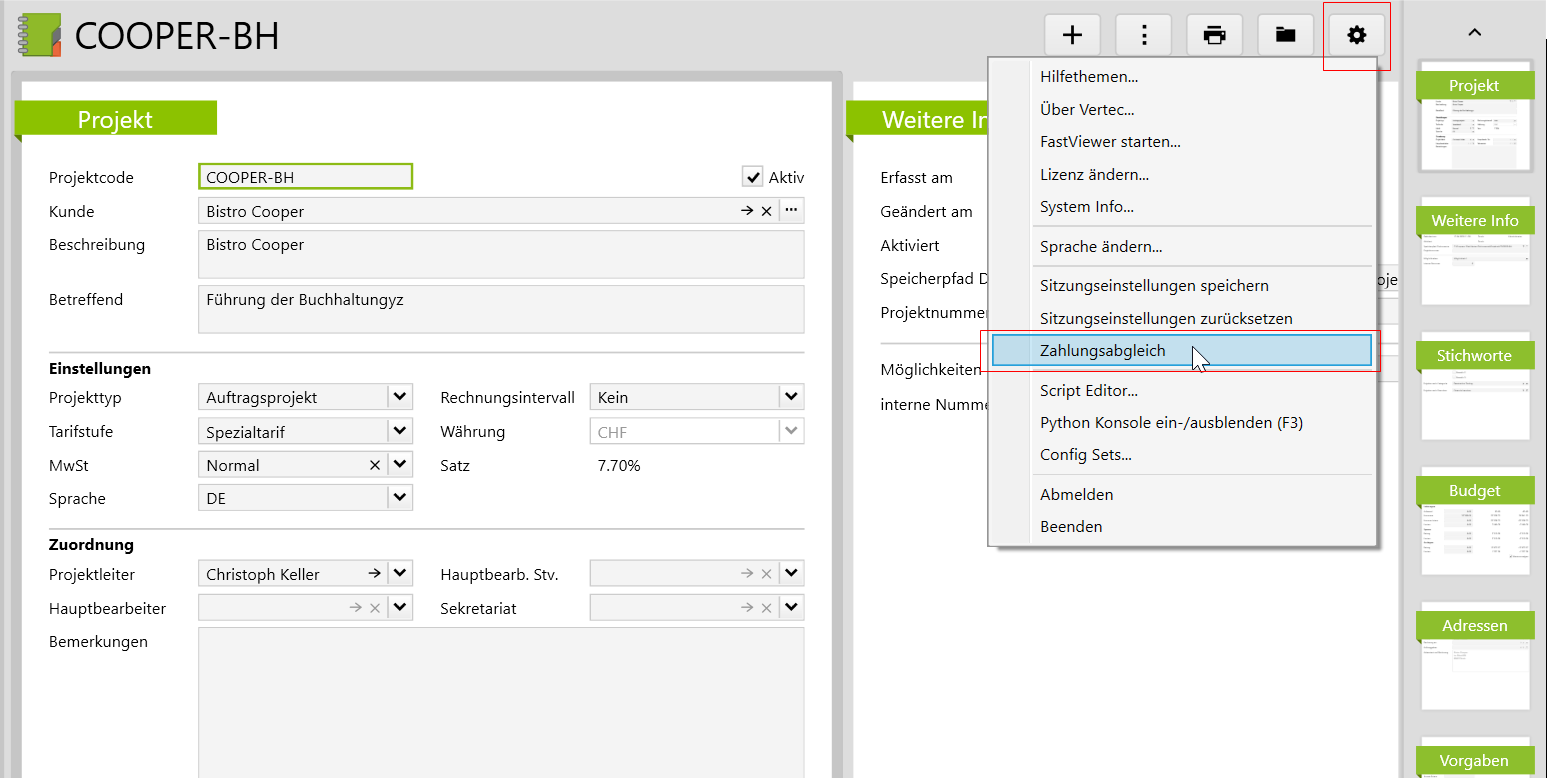Clear the Kunde field with X icon
The height and width of the screenshot is (778, 1547).
tap(766, 211)
